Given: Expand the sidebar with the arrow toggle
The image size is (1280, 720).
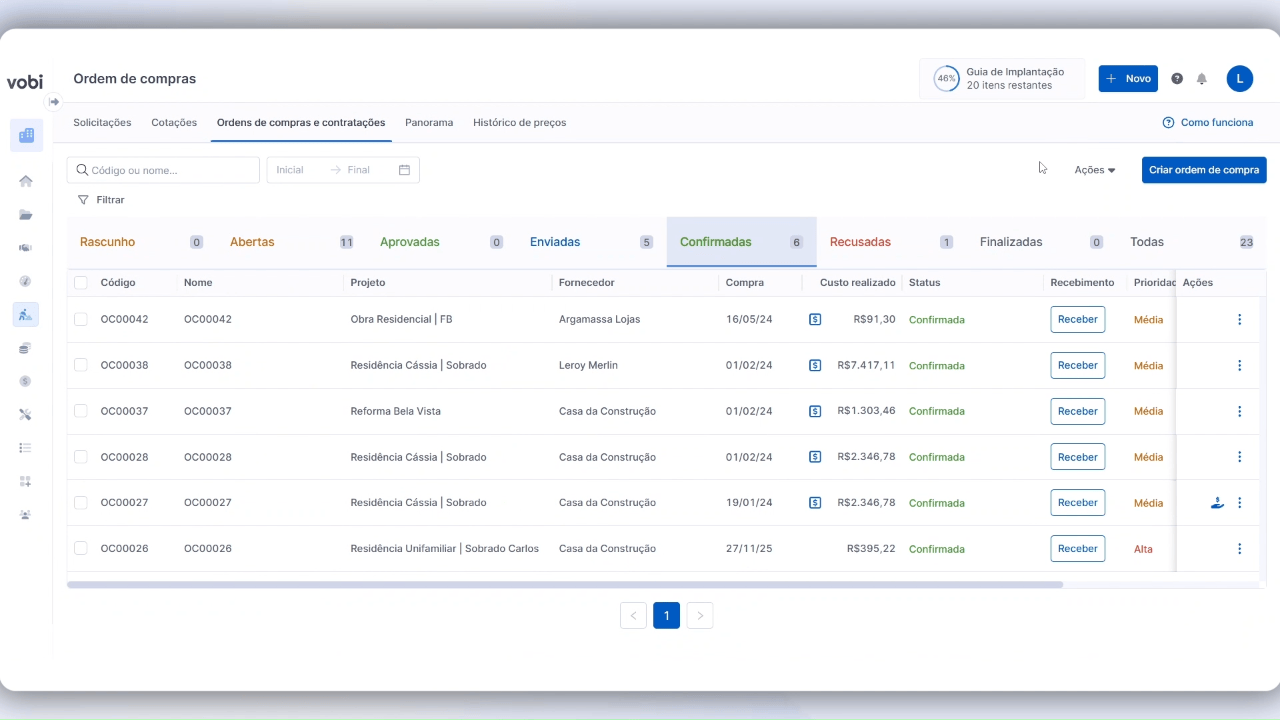Looking at the screenshot, I should [54, 102].
